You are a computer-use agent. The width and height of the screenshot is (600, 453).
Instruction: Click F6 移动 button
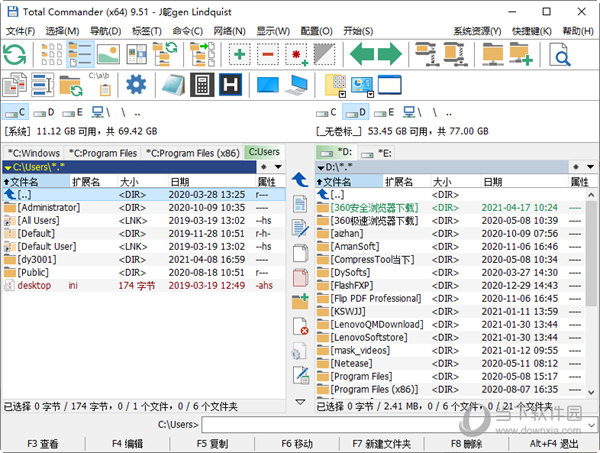click(x=297, y=444)
